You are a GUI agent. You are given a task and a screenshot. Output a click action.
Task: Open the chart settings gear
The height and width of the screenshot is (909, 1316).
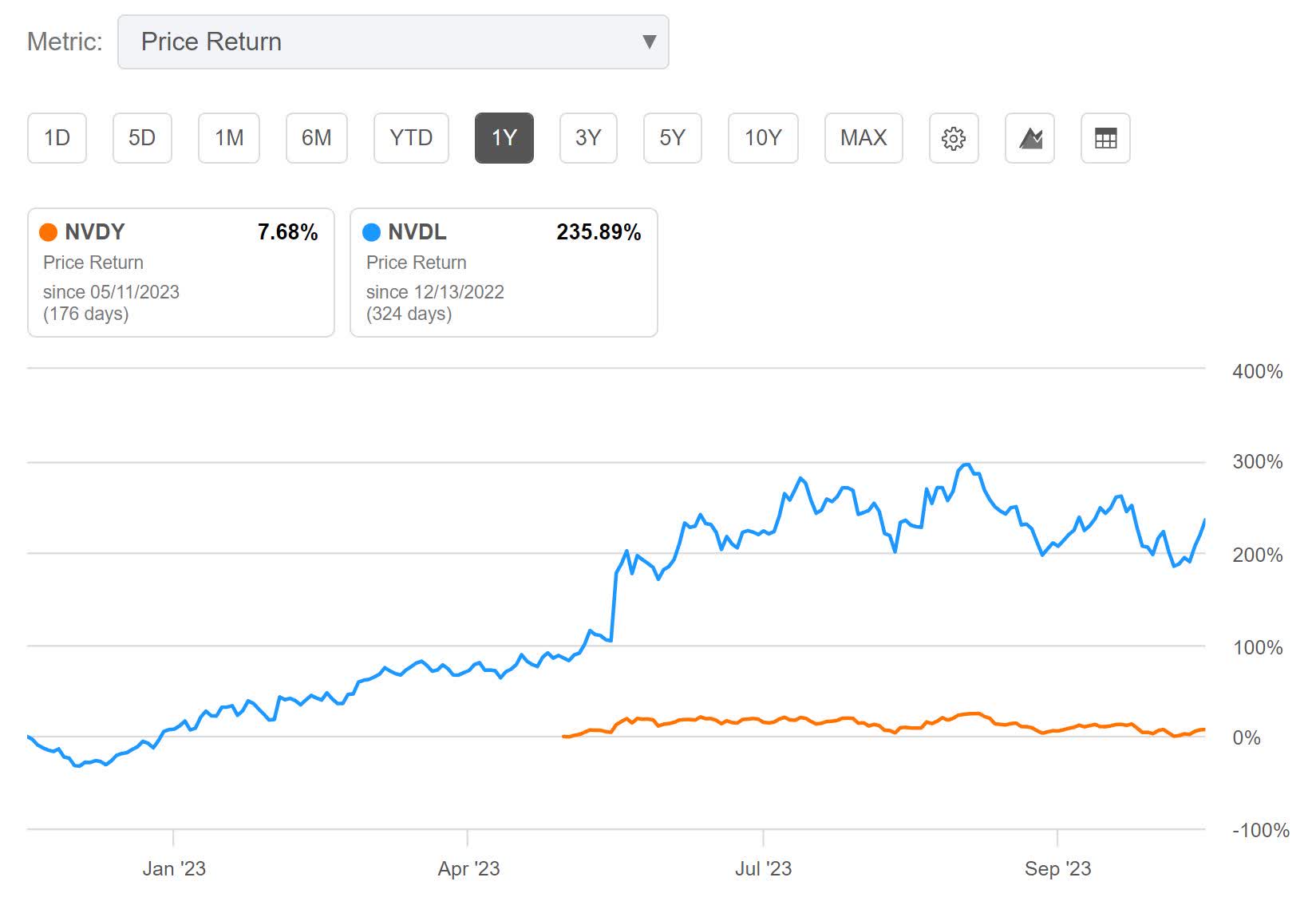pyautogui.click(x=953, y=137)
